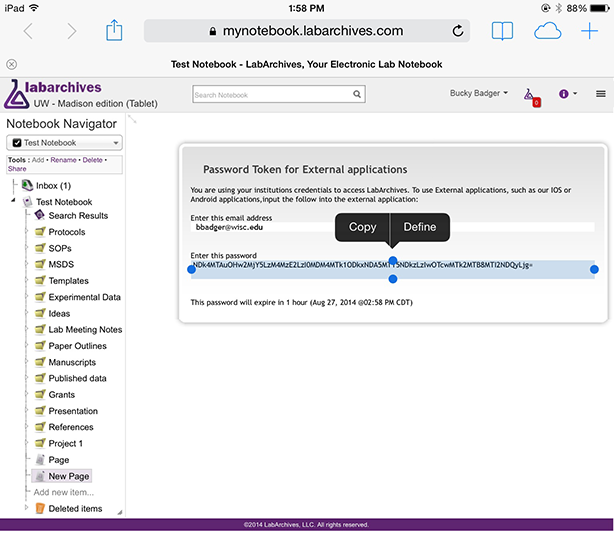This screenshot has width=614, height=538.
Task: Tap Define in the selection popup
Action: 420,227
